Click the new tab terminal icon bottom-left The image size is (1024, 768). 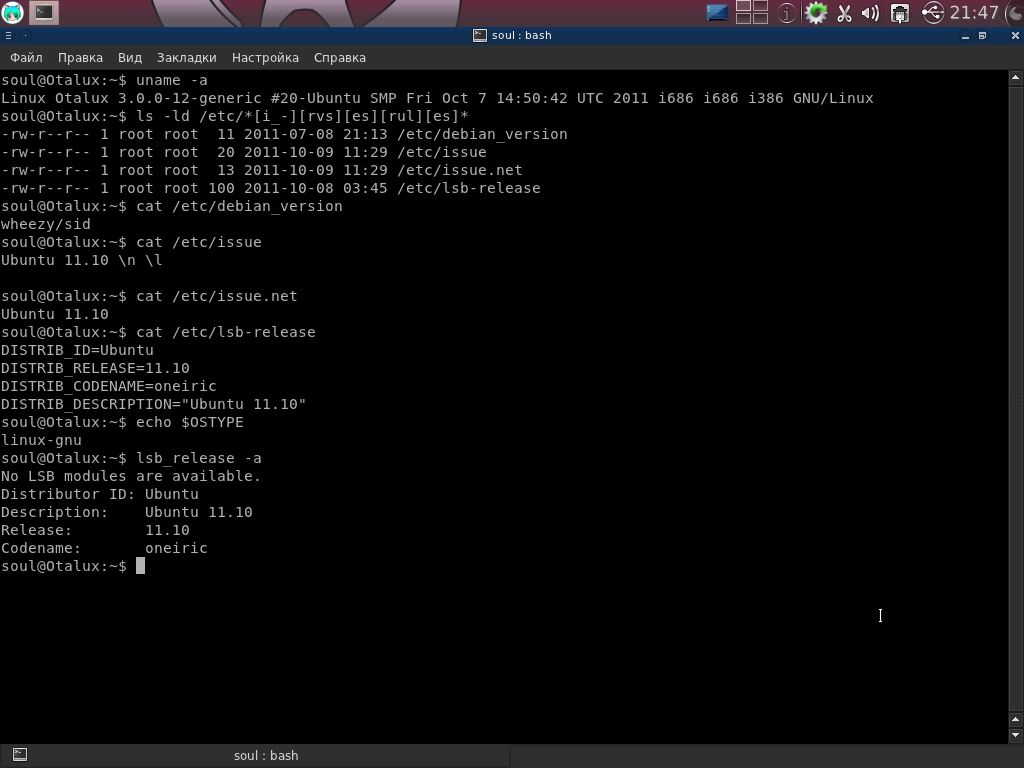pos(20,755)
